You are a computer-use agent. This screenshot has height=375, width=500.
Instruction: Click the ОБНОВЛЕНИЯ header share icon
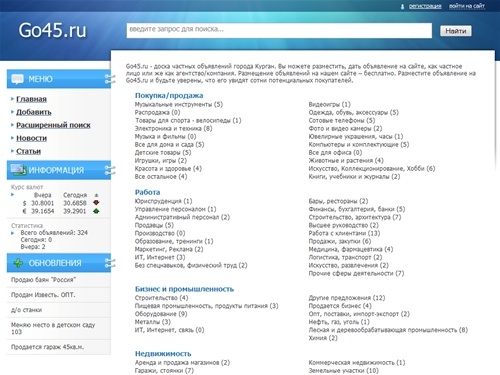pyautogui.click(x=110, y=263)
